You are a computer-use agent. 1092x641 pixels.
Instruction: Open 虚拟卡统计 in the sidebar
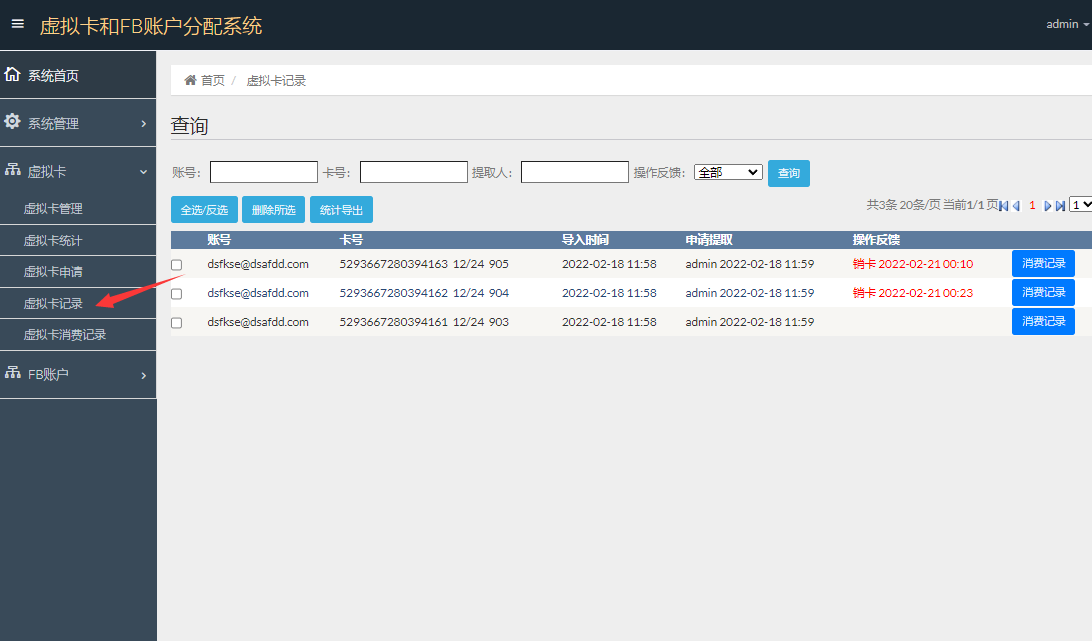53,240
